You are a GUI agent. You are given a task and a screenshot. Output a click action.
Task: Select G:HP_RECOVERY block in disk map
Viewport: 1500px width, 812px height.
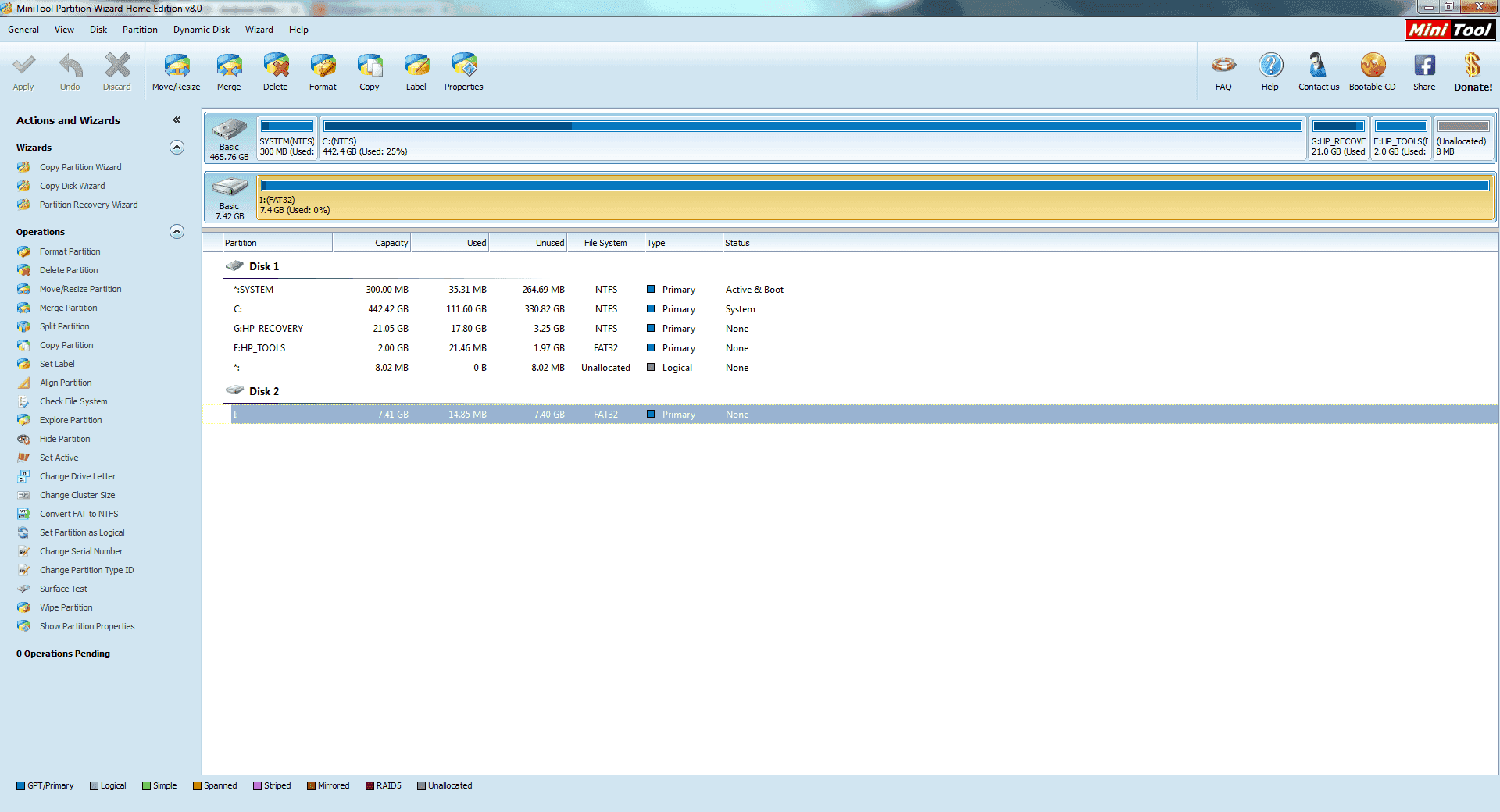(x=1338, y=137)
